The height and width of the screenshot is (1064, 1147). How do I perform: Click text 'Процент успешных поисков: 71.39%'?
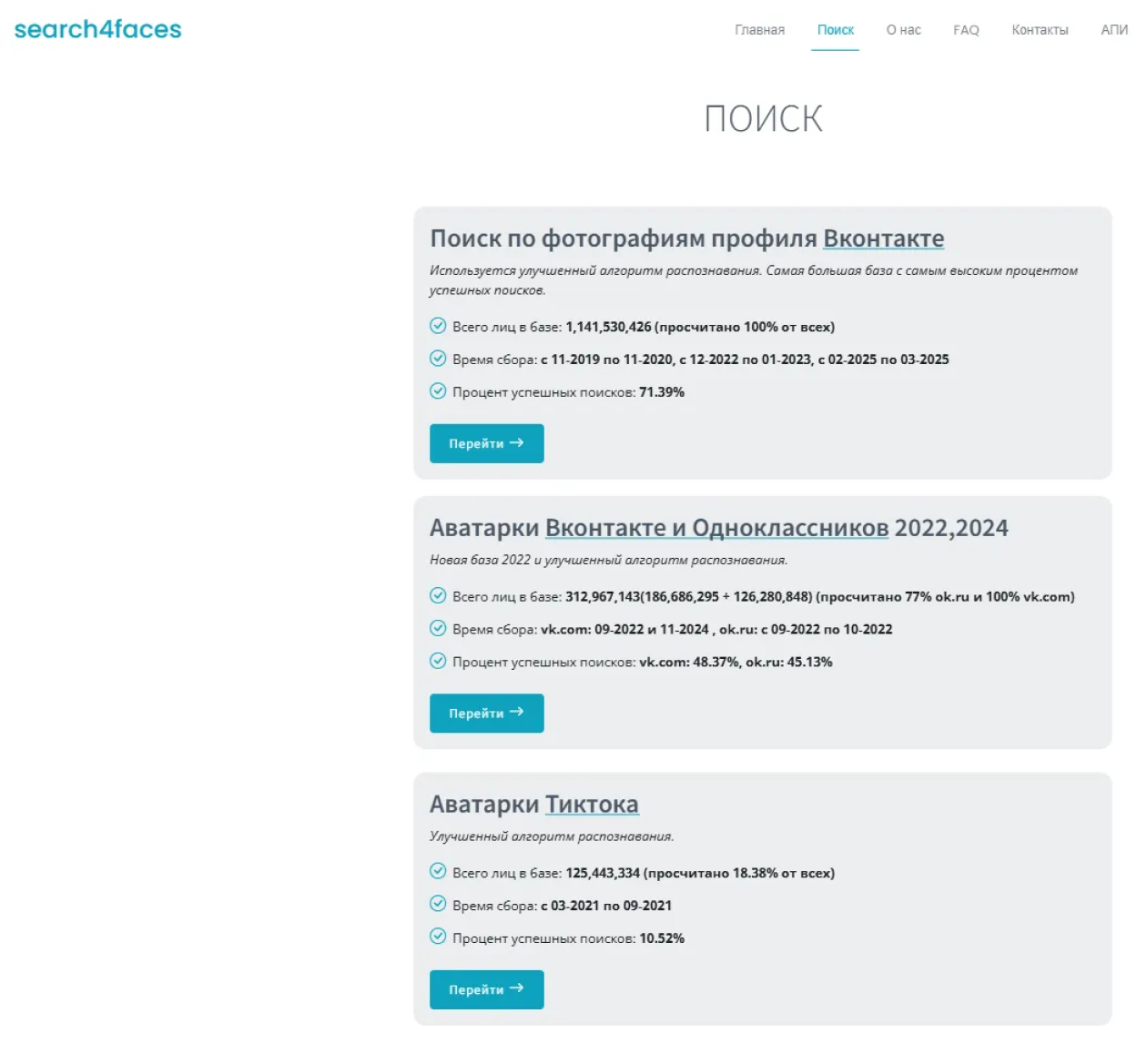[568, 392]
